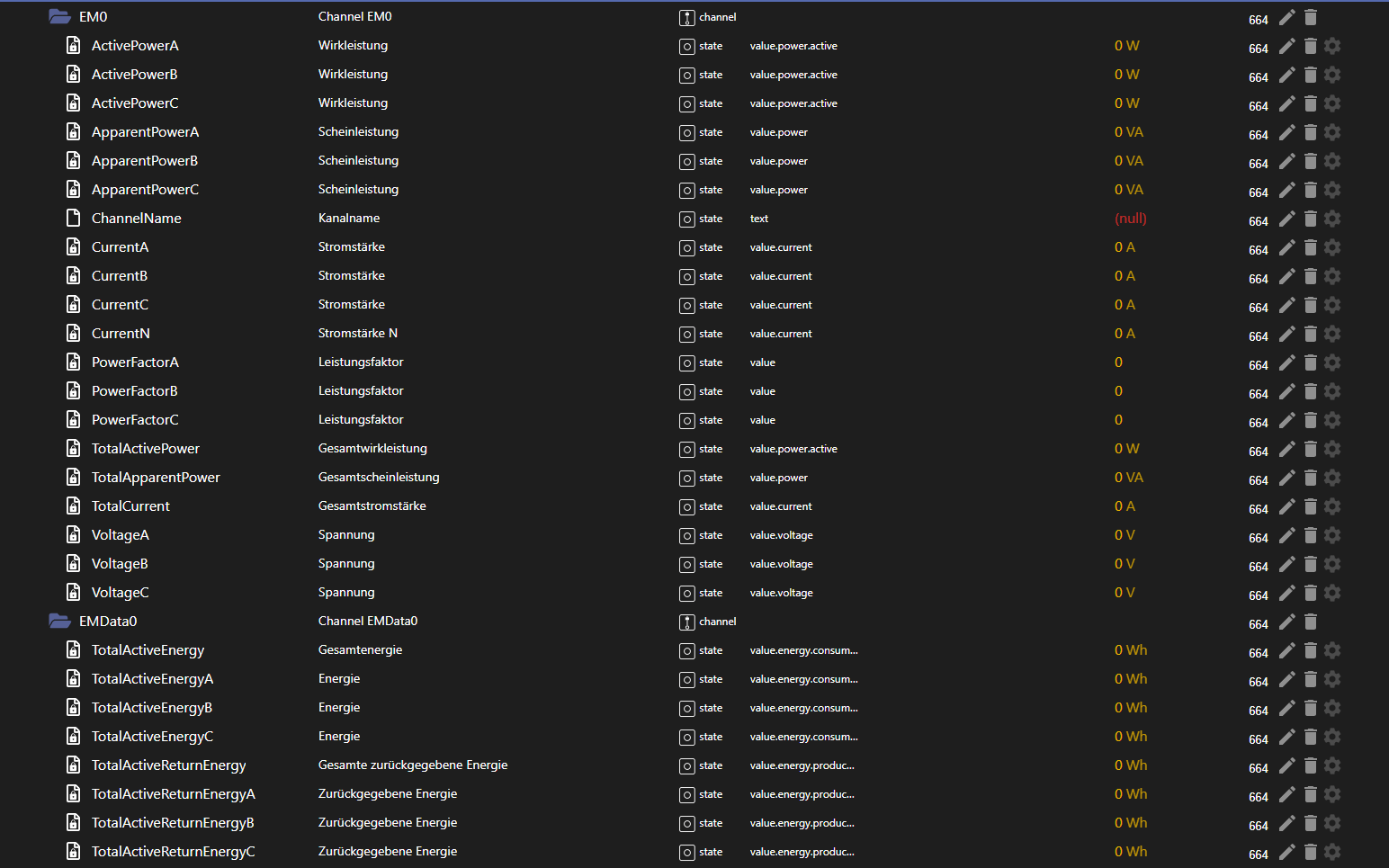
Task: Open the settings gear for TotalActiveEnergyC
Action: click(x=1332, y=736)
